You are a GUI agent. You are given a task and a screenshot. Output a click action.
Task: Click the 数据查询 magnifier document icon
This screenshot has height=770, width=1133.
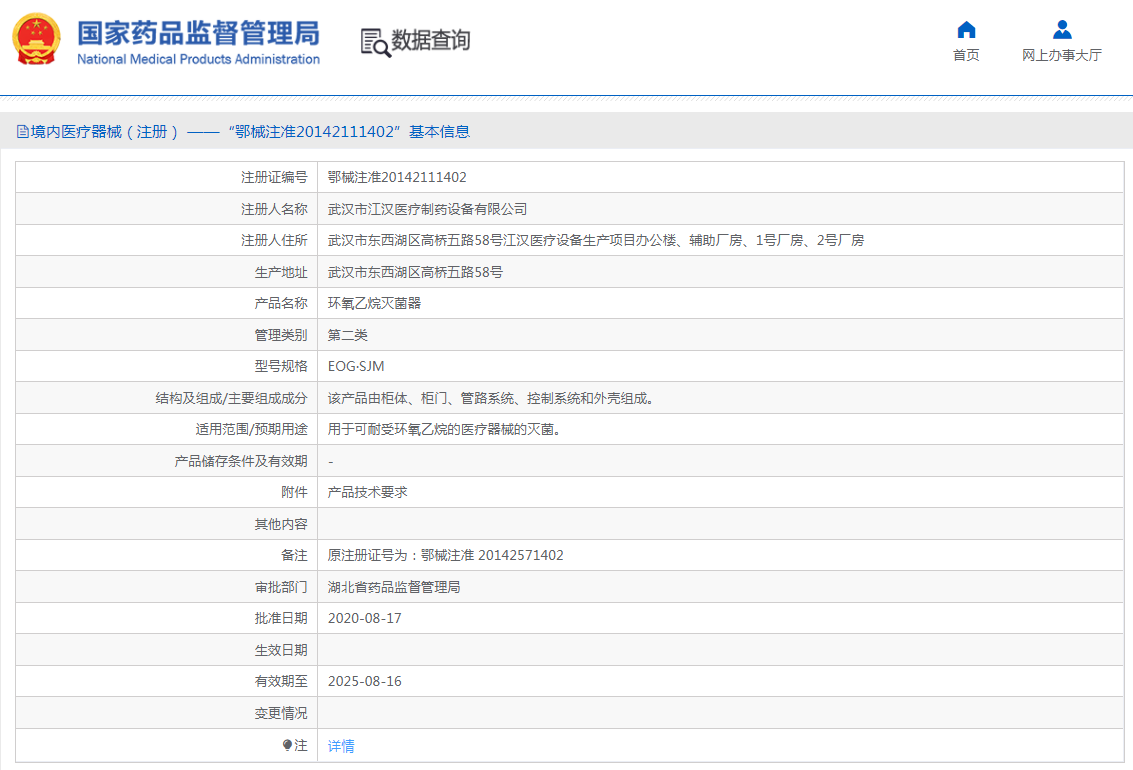point(375,42)
